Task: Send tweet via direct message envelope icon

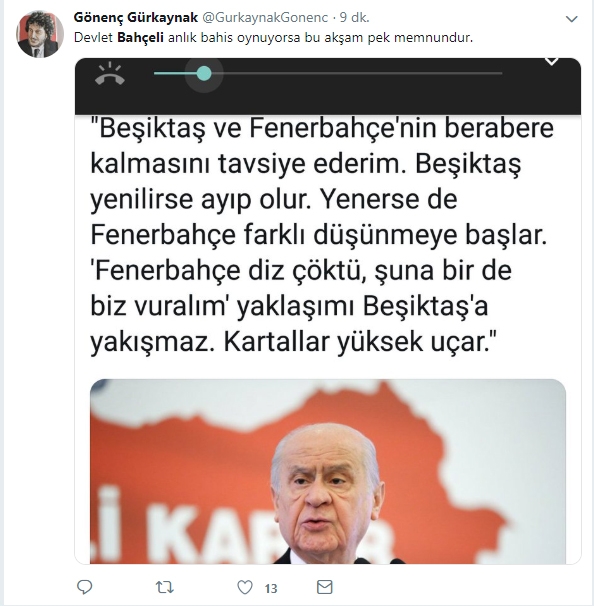Action: [x=325, y=587]
